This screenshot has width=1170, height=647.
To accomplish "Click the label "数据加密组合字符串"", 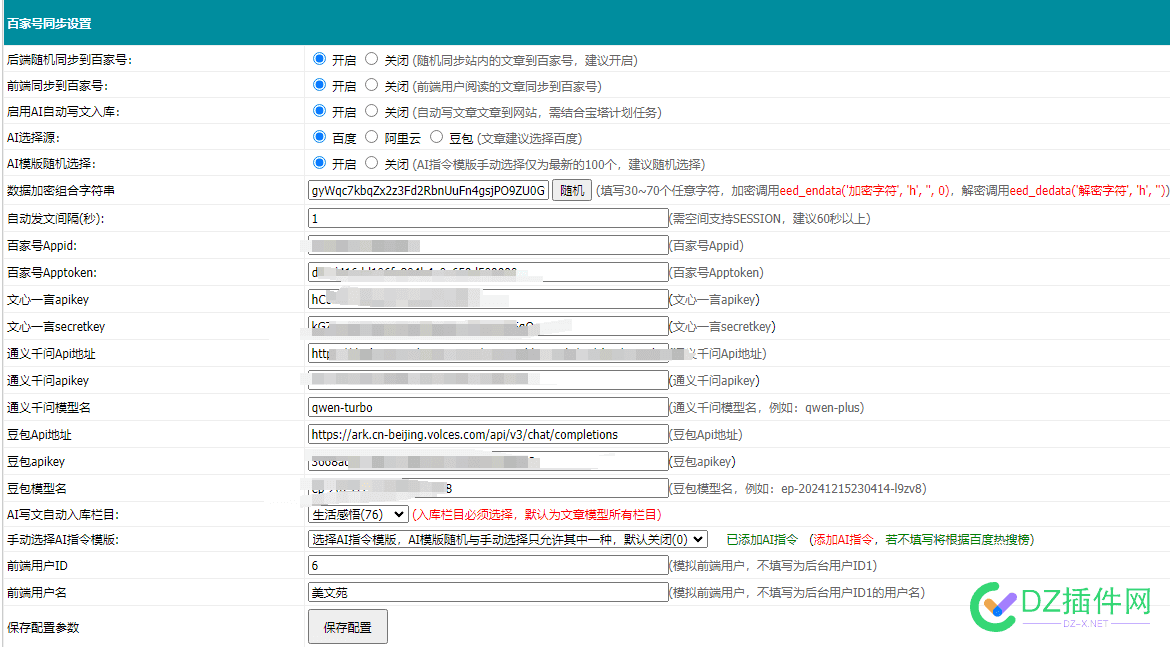I will click(x=61, y=190).
